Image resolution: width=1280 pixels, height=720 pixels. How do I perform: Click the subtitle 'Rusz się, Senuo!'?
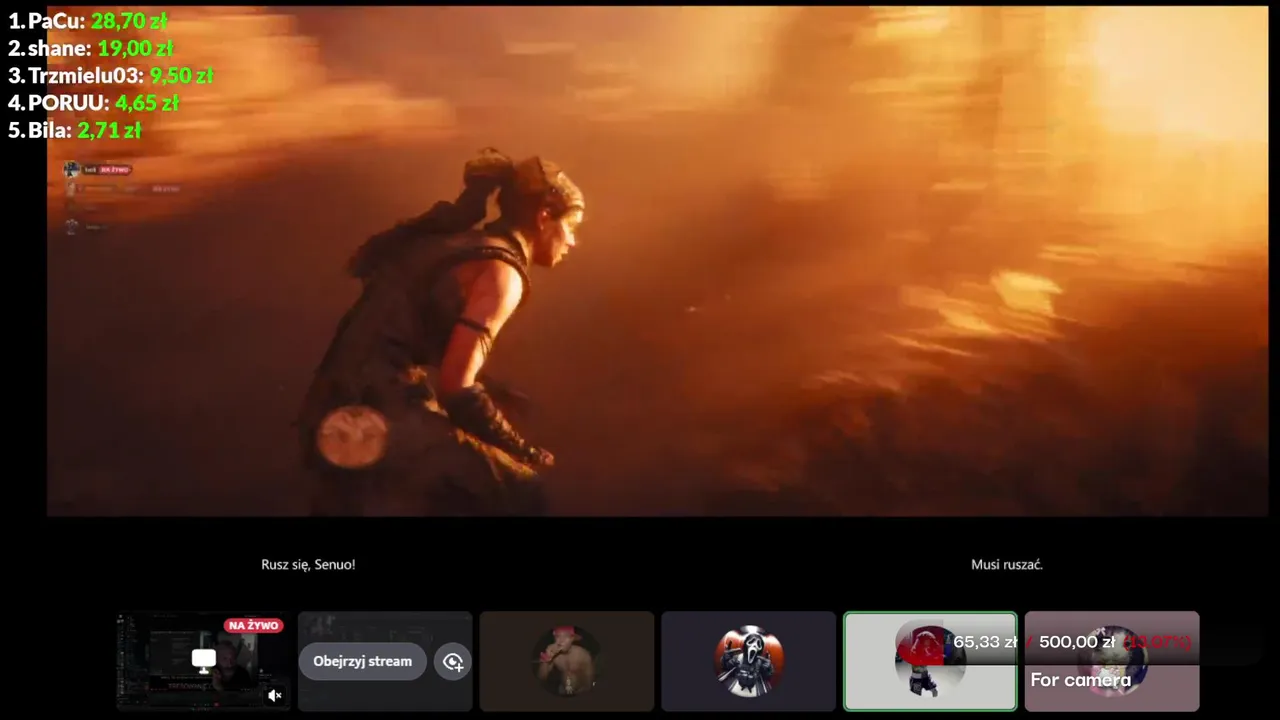click(x=308, y=564)
